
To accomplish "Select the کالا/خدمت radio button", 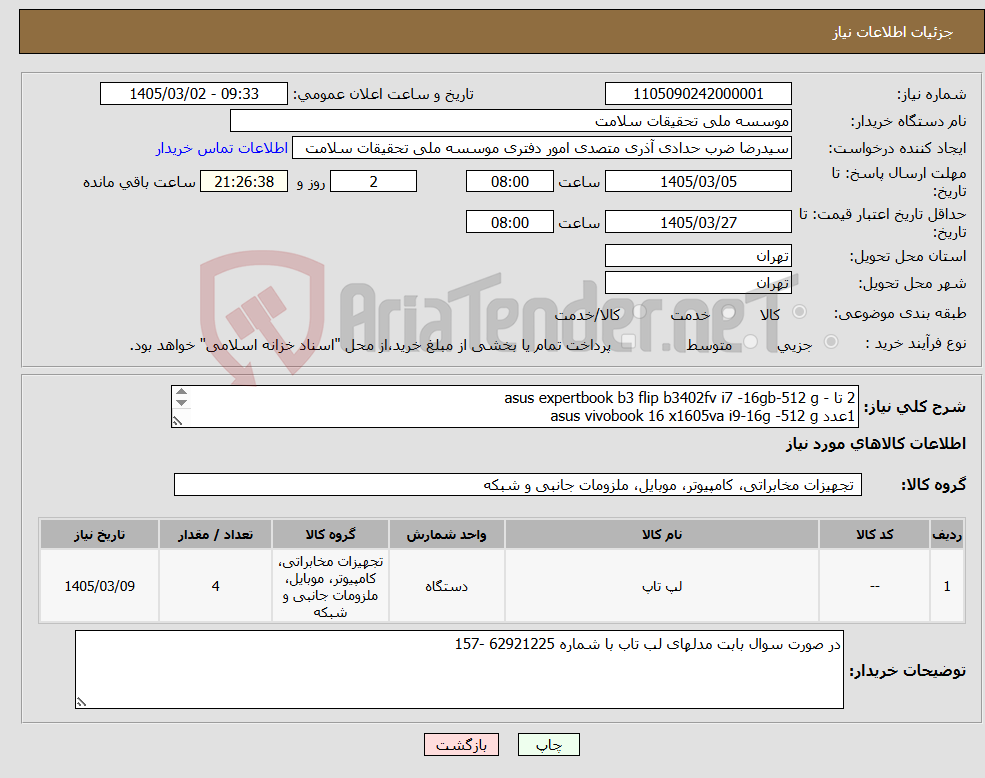I will pyautogui.click(x=639, y=312).
